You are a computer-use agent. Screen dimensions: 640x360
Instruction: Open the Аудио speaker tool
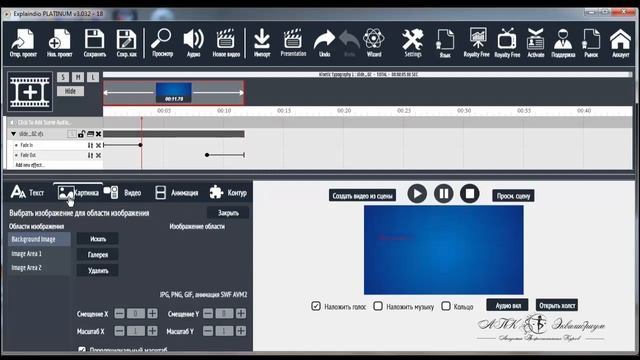[193, 42]
